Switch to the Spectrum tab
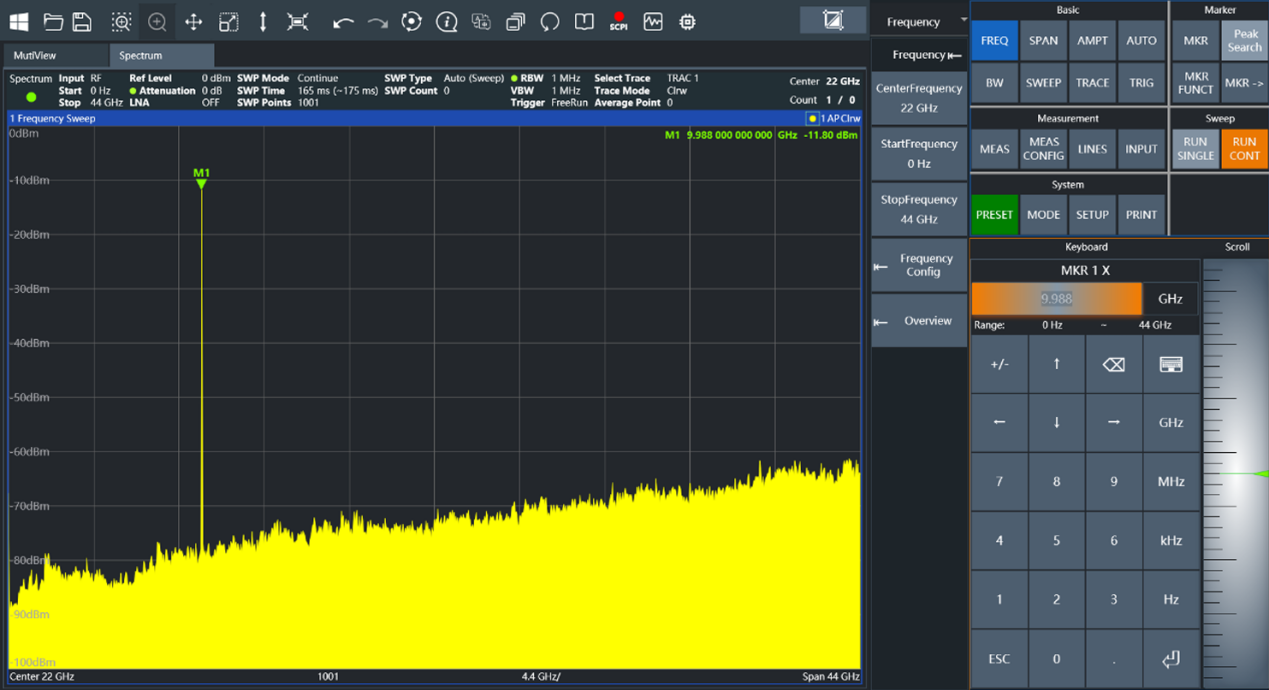This screenshot has height=690, width=1269. 160,56
